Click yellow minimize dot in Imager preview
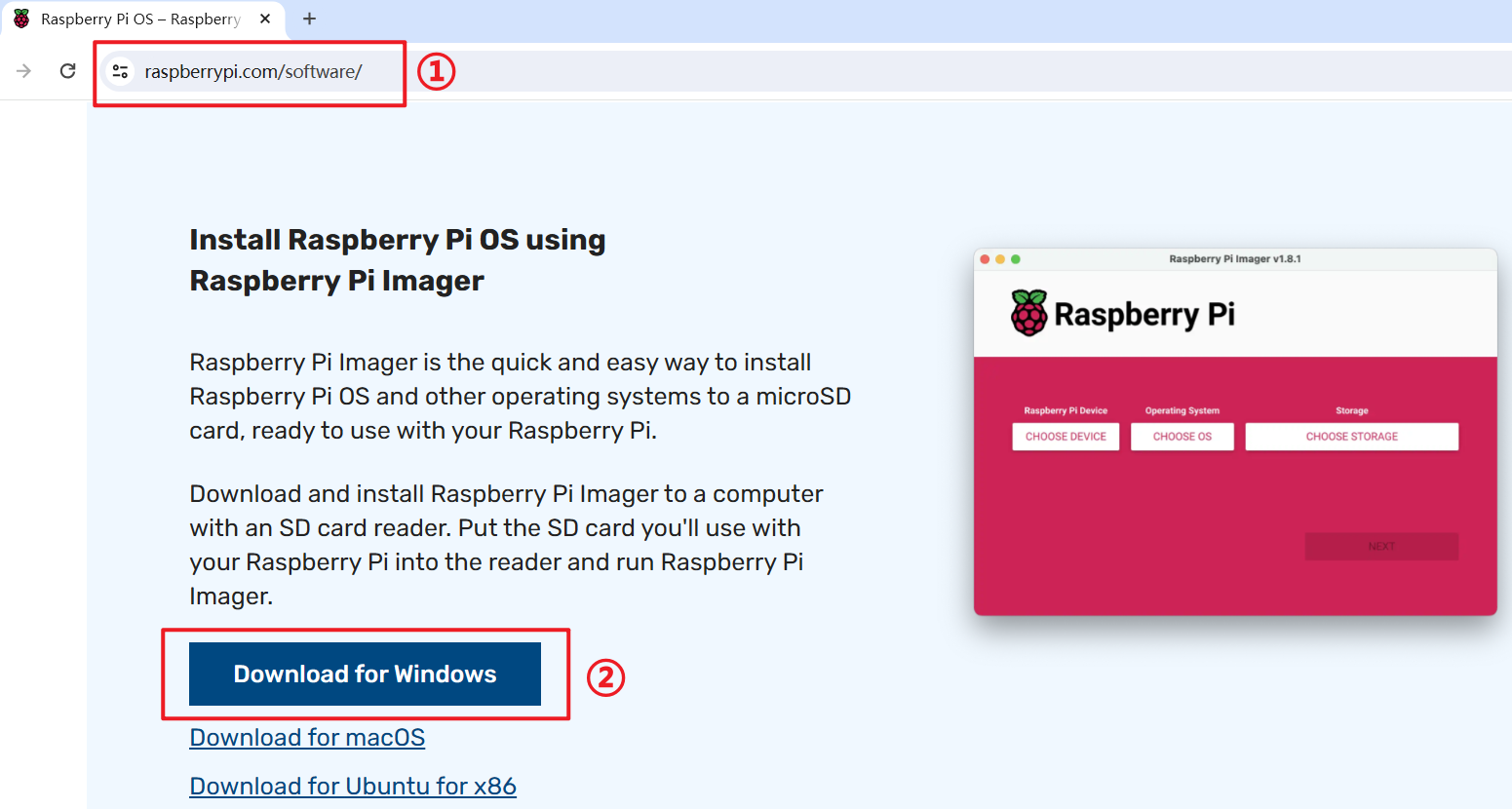The width and height of the screenshot is (1512, 809). 1000,259
